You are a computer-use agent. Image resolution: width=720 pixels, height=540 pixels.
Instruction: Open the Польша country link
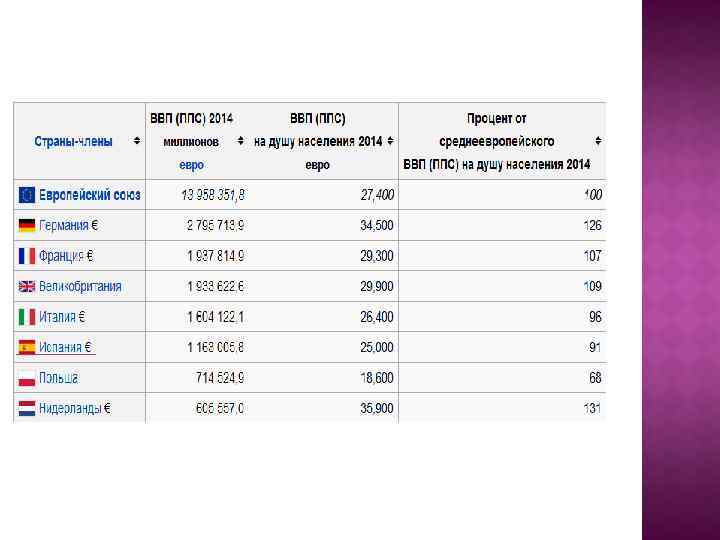(x=59, y=378)
